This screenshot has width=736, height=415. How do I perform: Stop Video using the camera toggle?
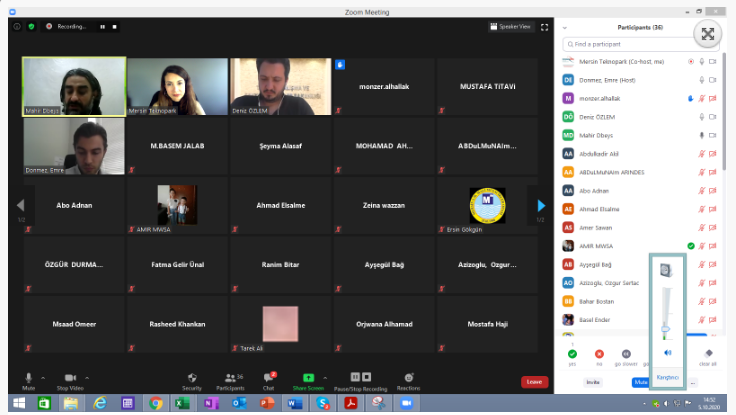pos(70,381)
